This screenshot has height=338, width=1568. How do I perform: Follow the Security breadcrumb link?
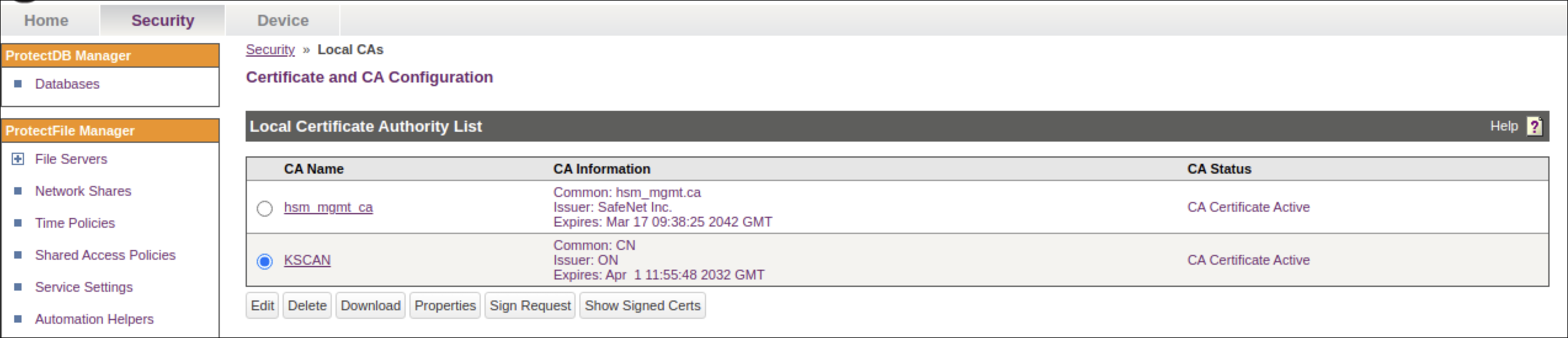(x=270, y=50)
